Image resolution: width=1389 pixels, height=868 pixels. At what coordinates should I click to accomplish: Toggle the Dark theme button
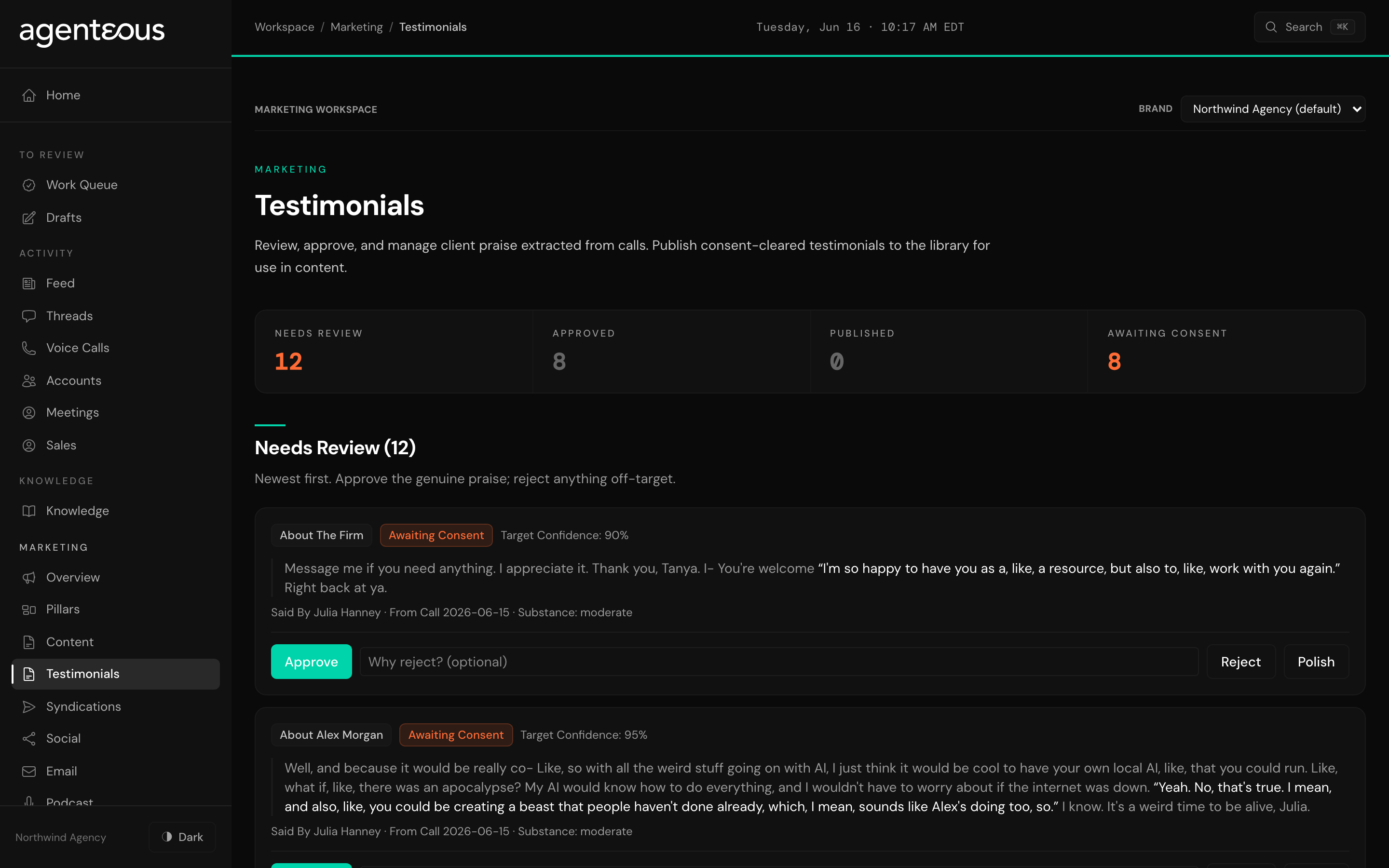tap(182, 837)
